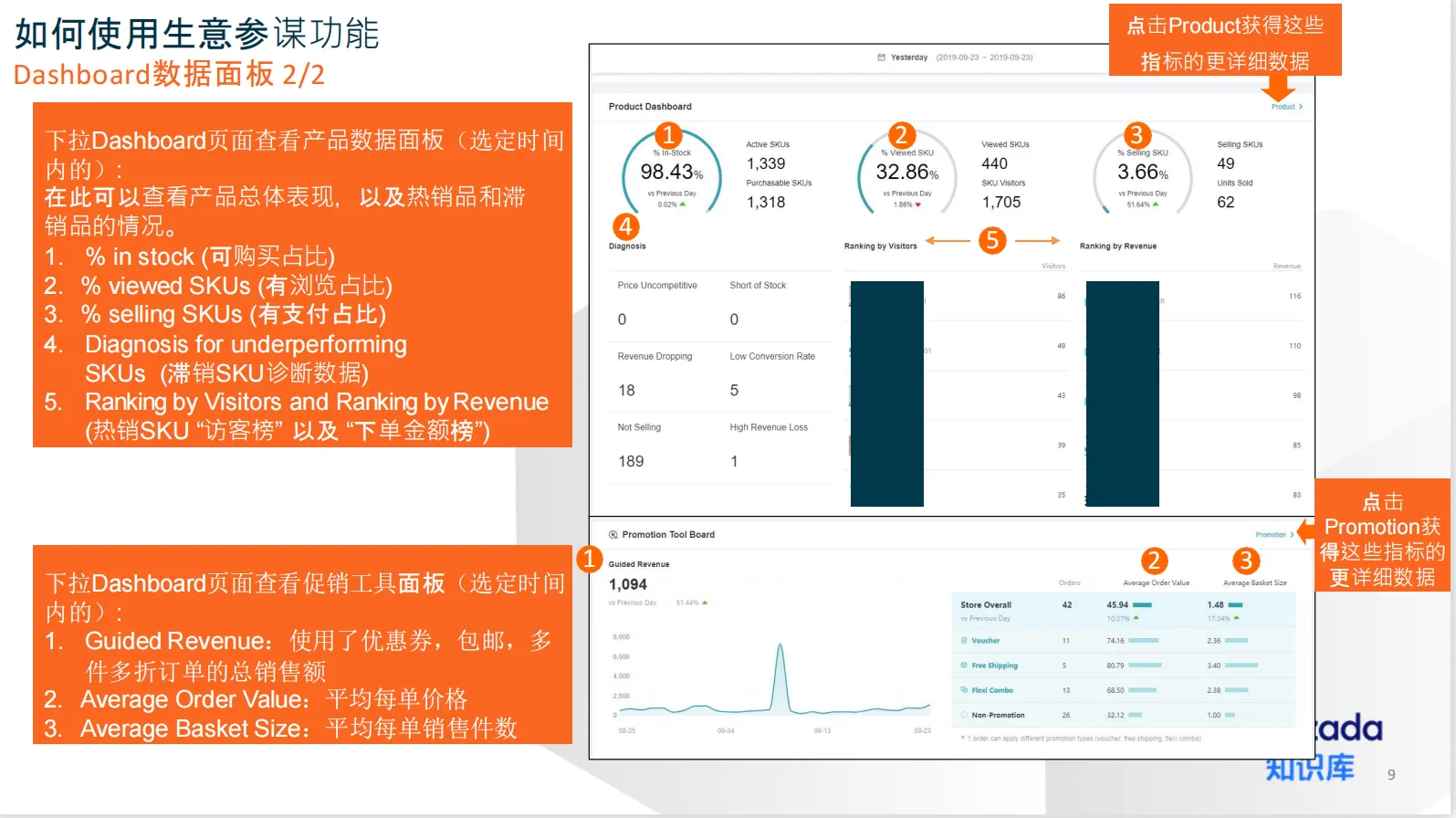Viewport: 1456px width, 818px height.
Task: Click the Voucher row icon
Action: (x=964, y=641)
